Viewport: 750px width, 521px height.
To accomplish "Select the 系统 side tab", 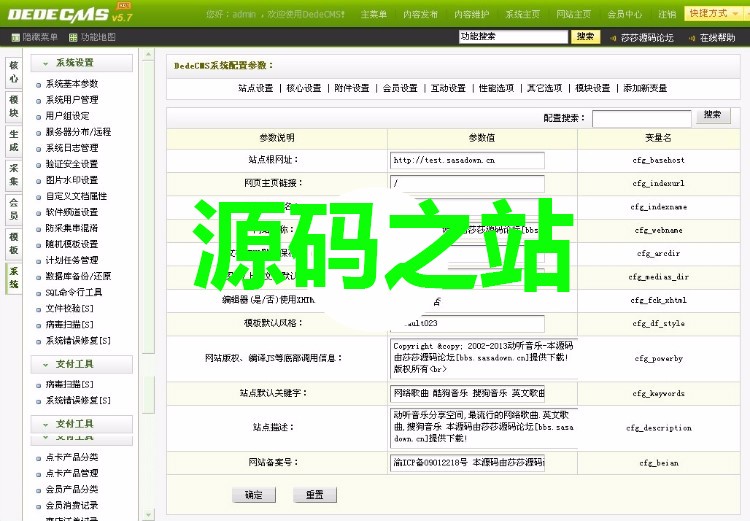I will pyautogui.click(x=14, y=278).
